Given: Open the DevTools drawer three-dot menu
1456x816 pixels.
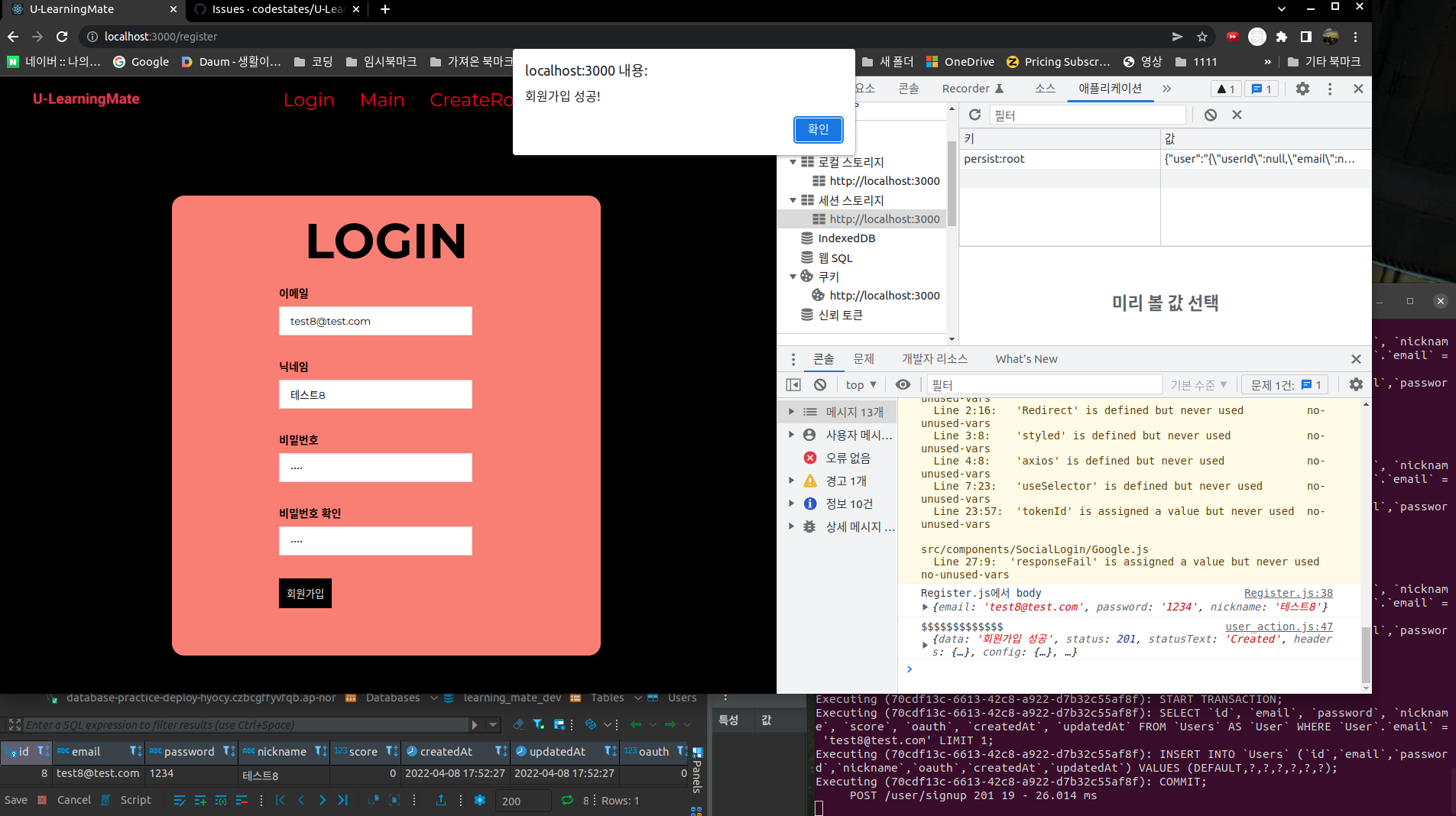Looking at the screenshot, I should 793,359.
